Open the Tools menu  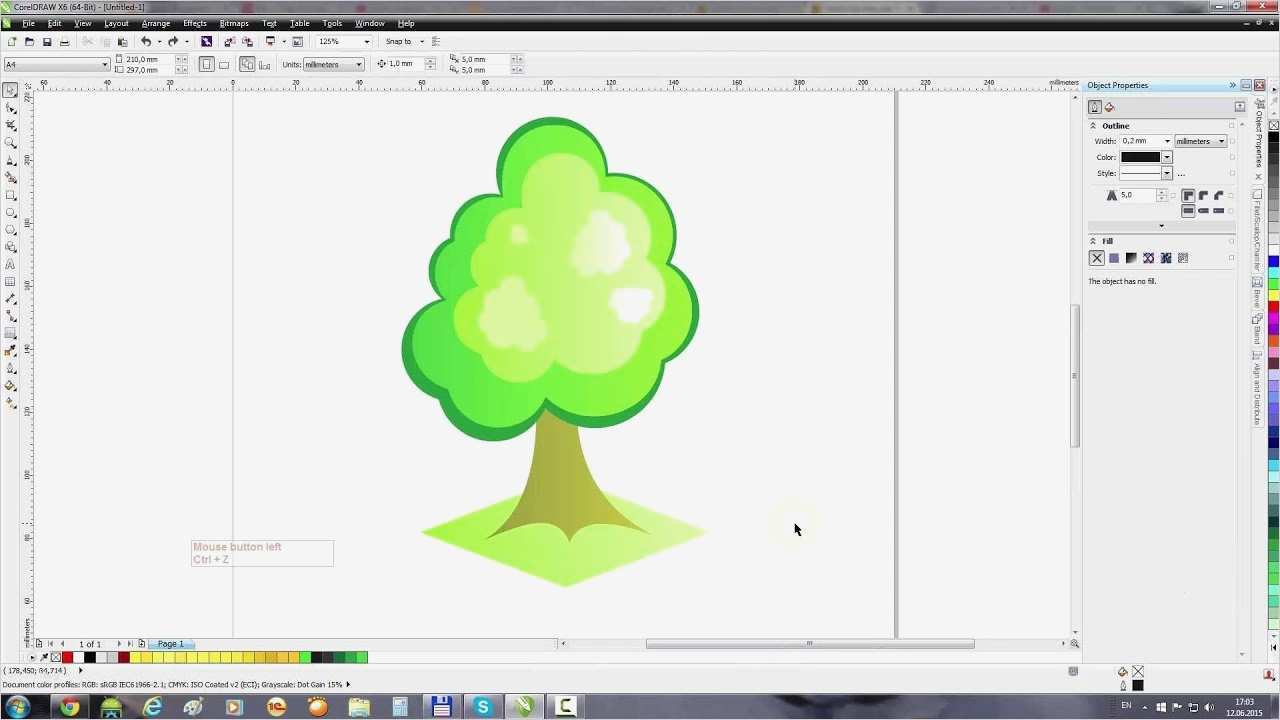[332, 23]
